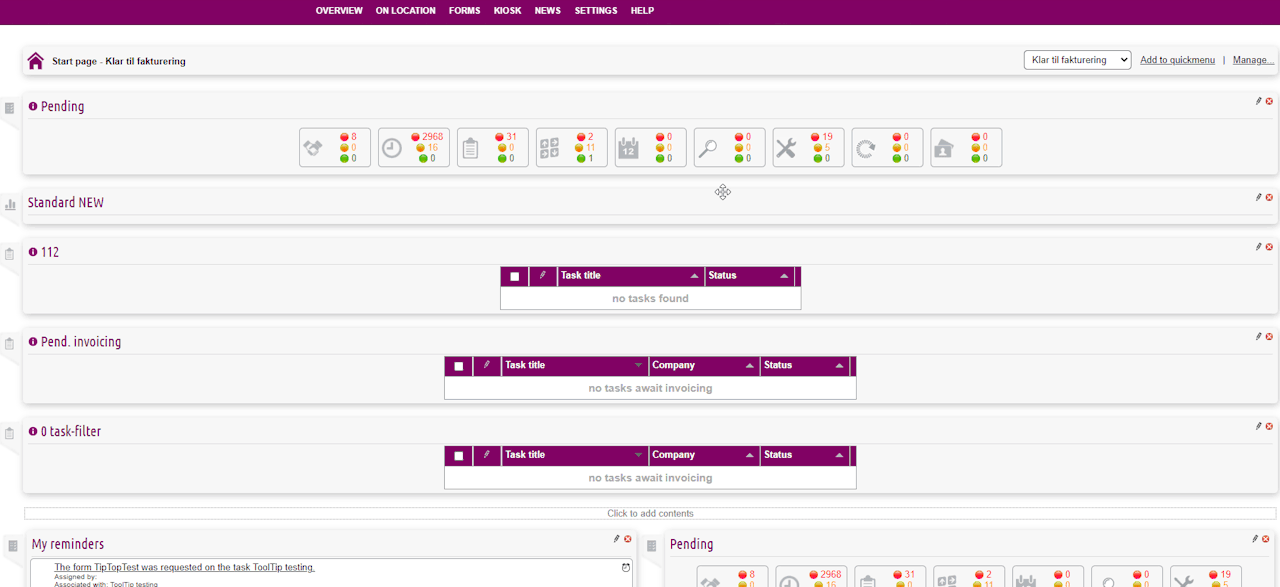Sort the 112 table by Status column
This screenshot has width=1280, height=587.
pos(748,276)
